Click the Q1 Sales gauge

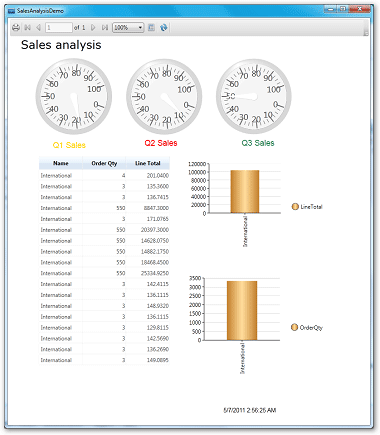(74, 97)
